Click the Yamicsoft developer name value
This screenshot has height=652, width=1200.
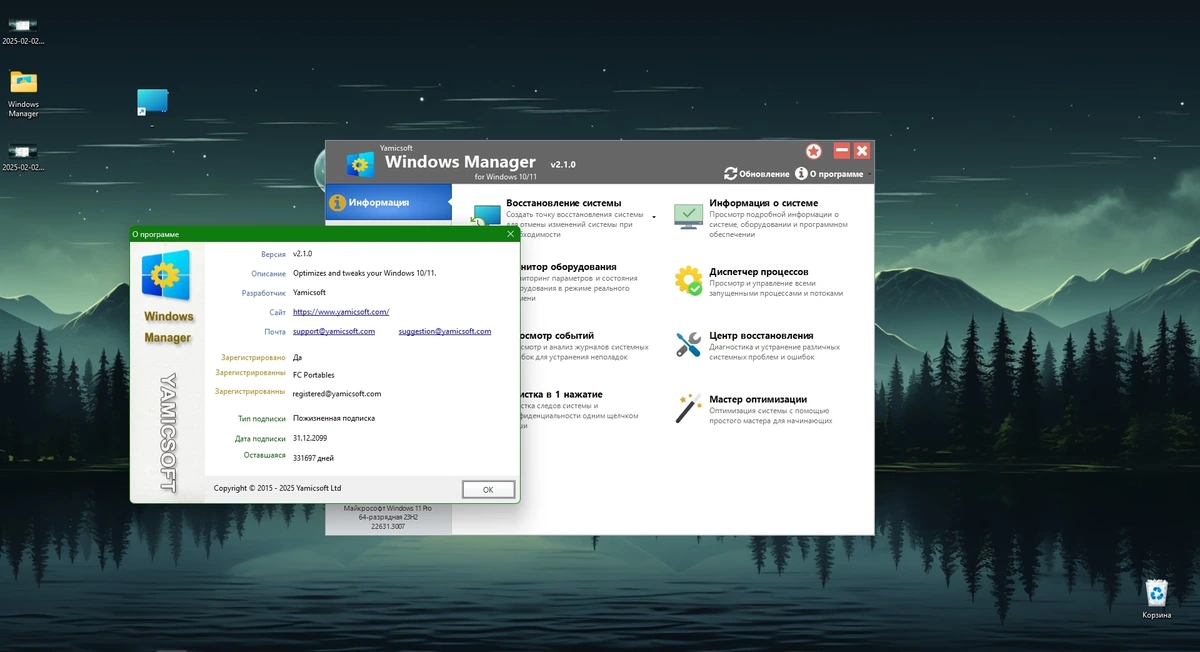(309, 292)
